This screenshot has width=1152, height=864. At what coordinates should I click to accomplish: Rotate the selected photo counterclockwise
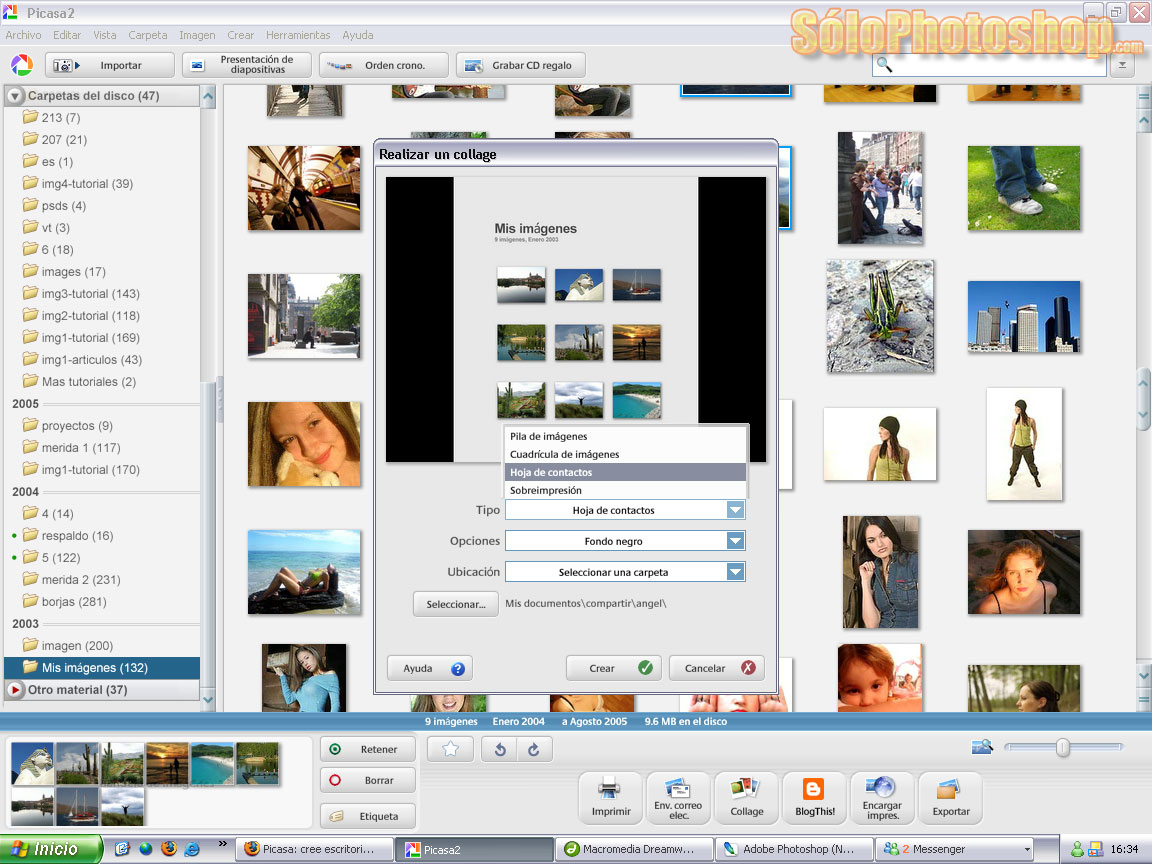[x=500, y=748]
